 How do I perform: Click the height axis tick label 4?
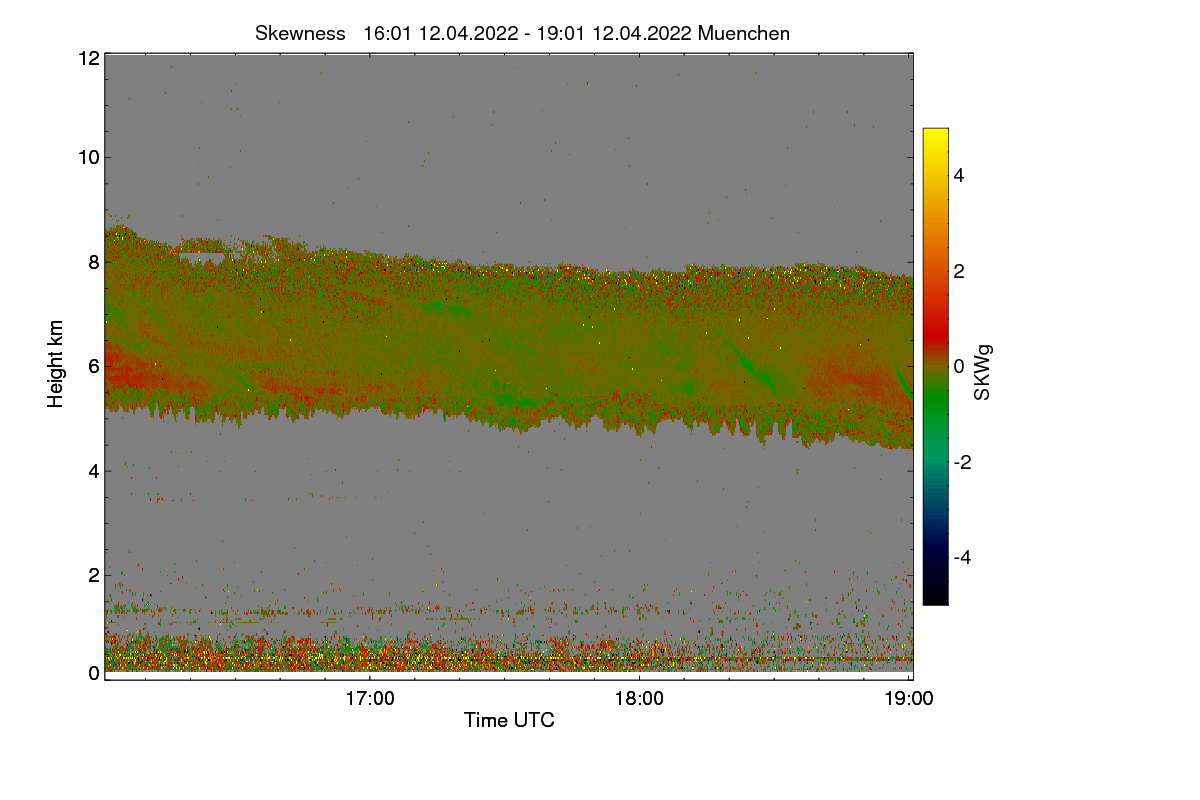(x=94, y=470)
